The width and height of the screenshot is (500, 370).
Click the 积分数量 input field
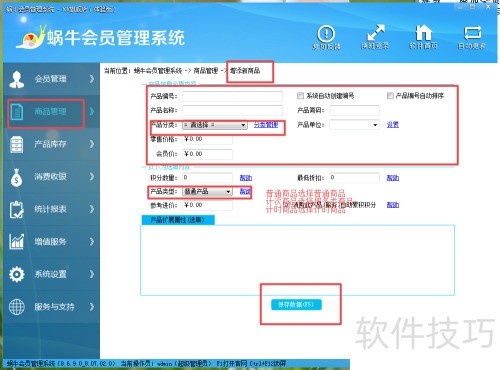(x=207, y=178)
